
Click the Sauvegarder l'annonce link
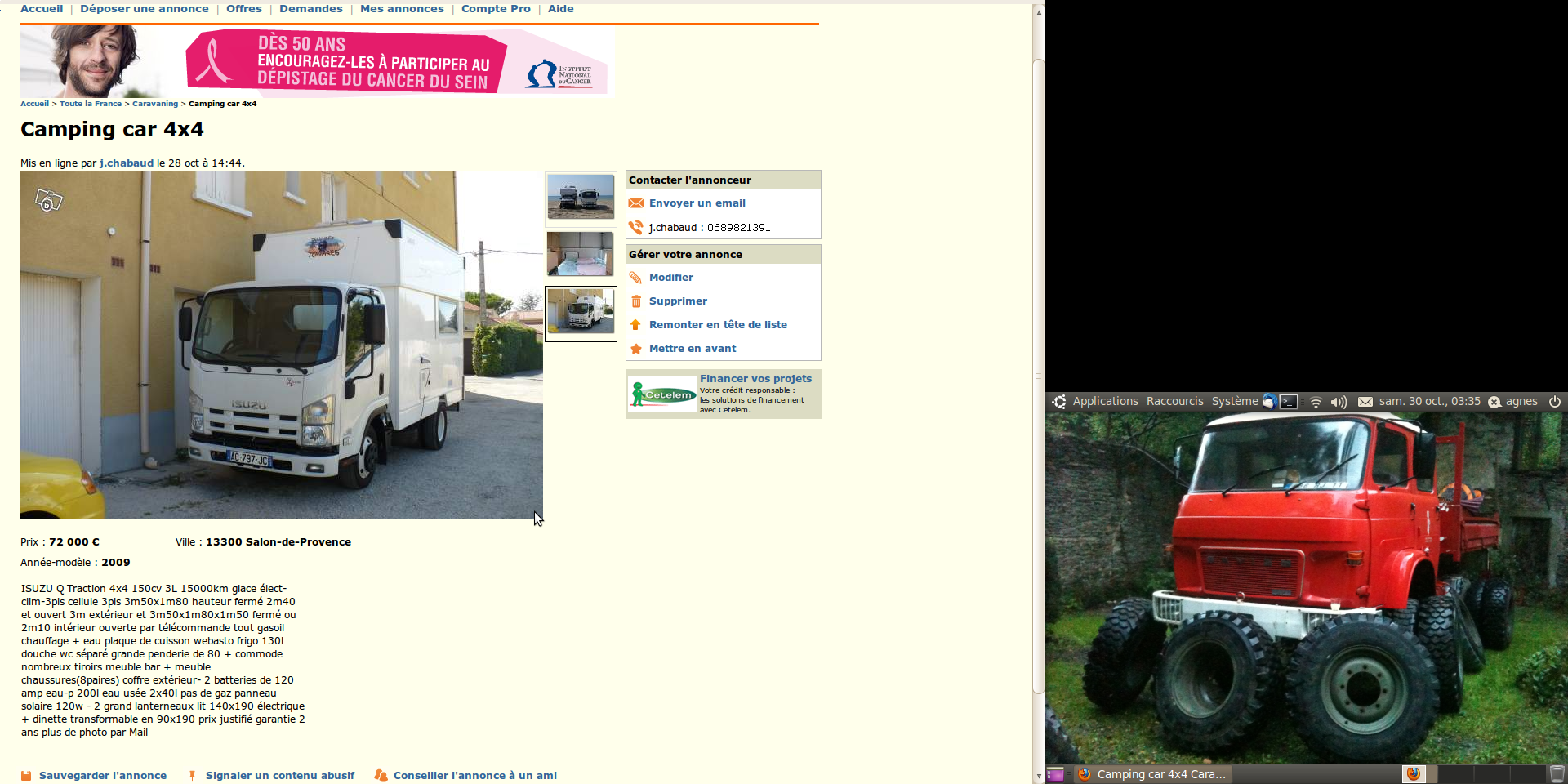click(x=102, y=776)
